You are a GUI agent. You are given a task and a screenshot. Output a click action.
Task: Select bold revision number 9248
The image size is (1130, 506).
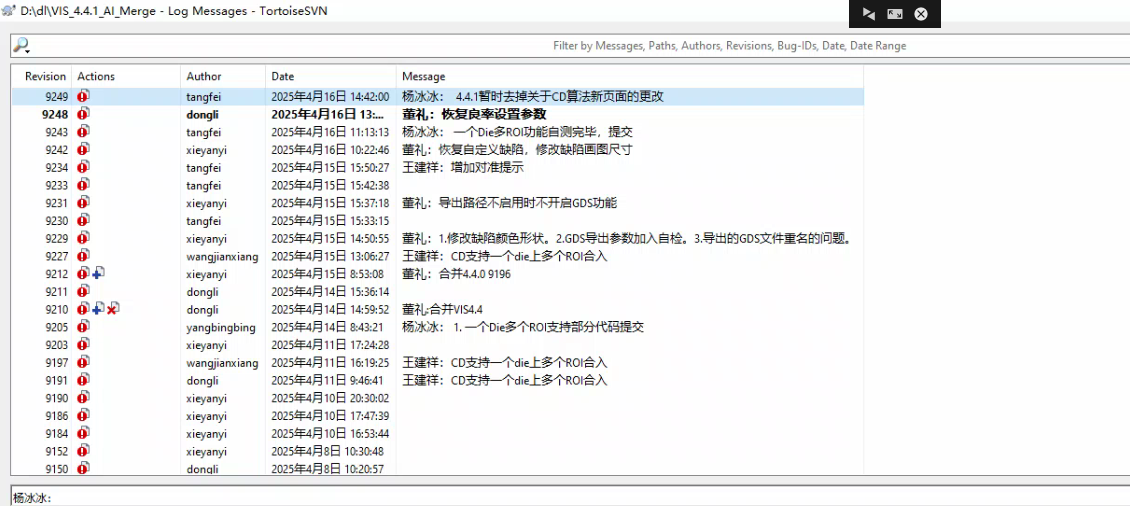(x=55, y=114)
